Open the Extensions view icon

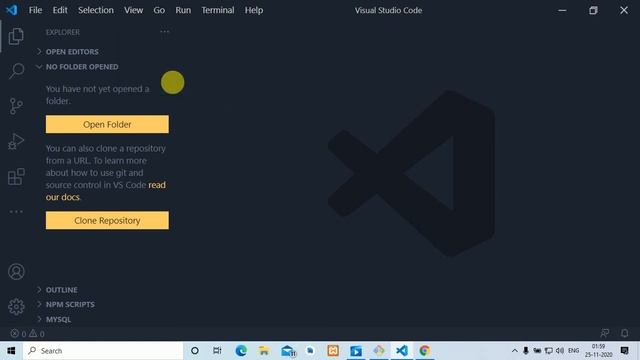16,177
